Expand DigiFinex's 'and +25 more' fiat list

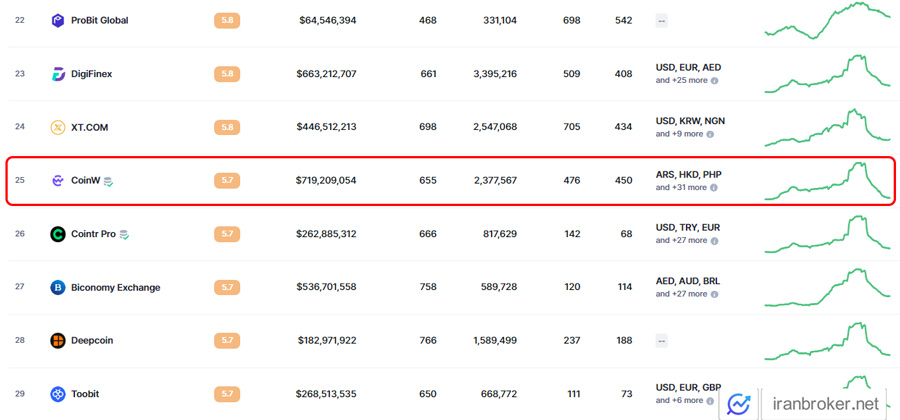tap(682, 81)
